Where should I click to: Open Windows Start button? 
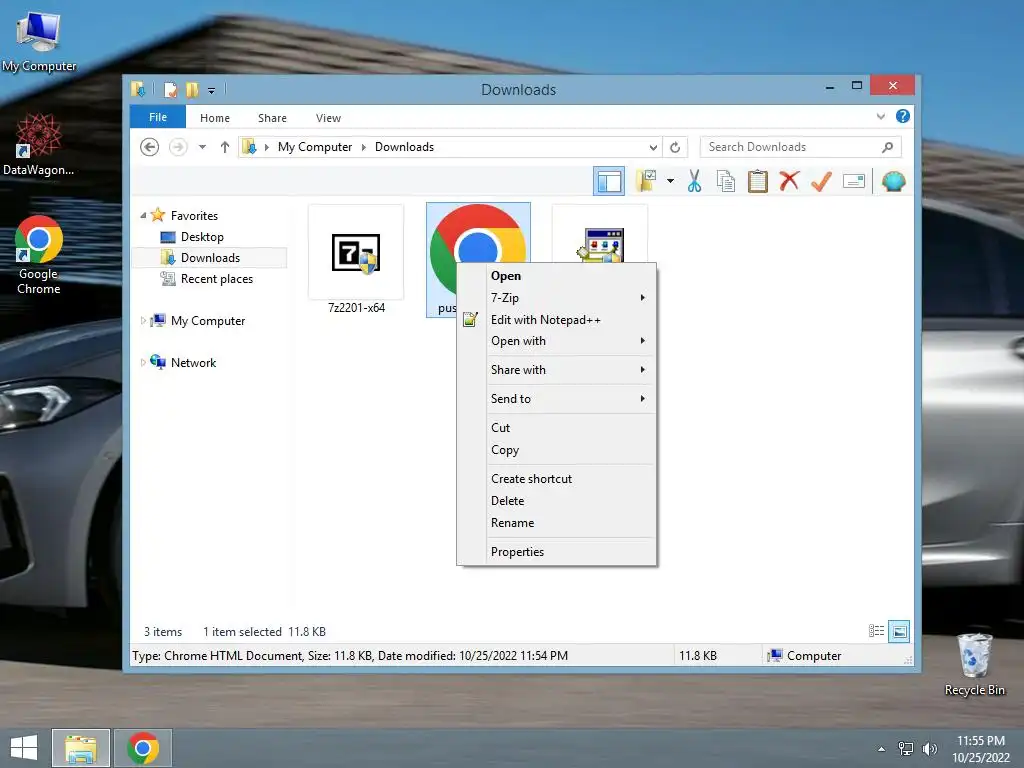(24, 748)
